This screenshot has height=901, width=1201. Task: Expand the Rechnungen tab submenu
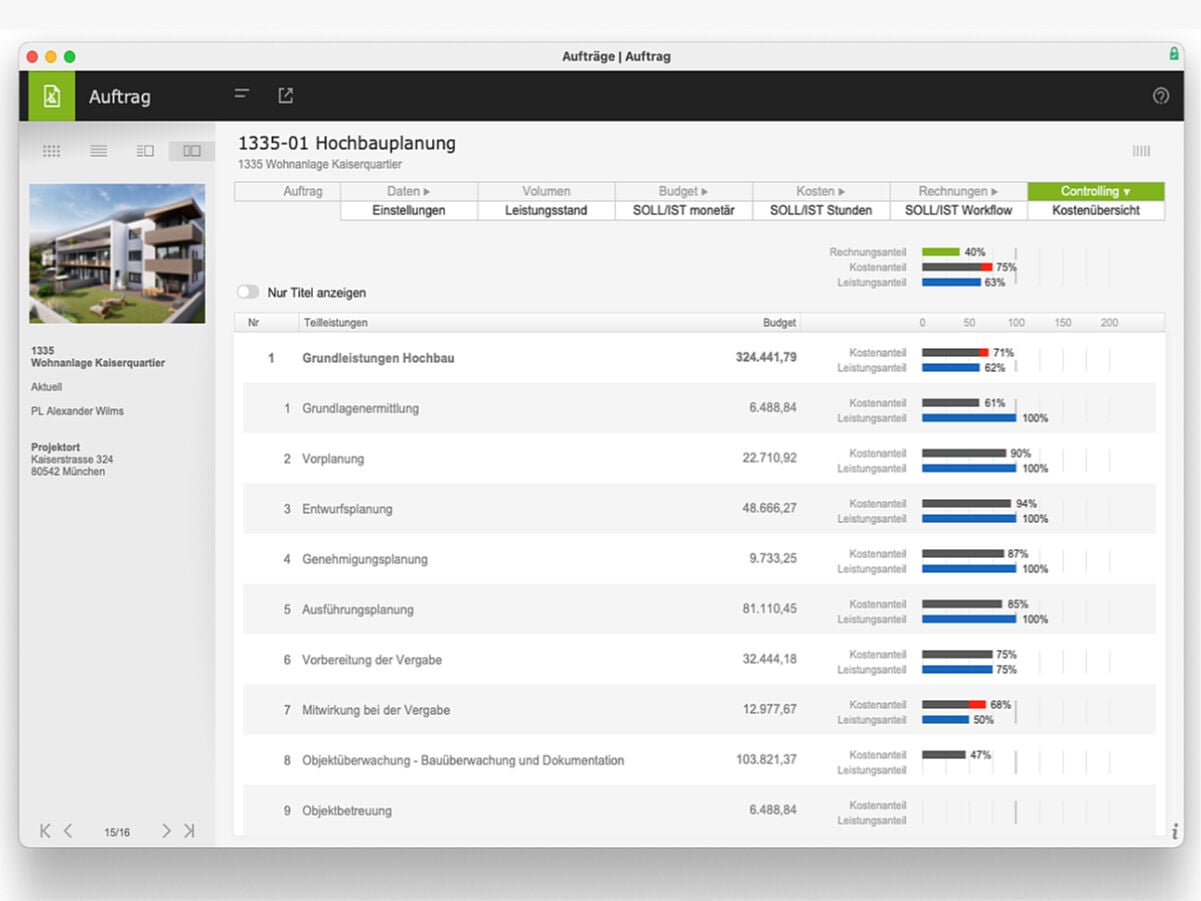pyautogui.click(x=958, y=191)
